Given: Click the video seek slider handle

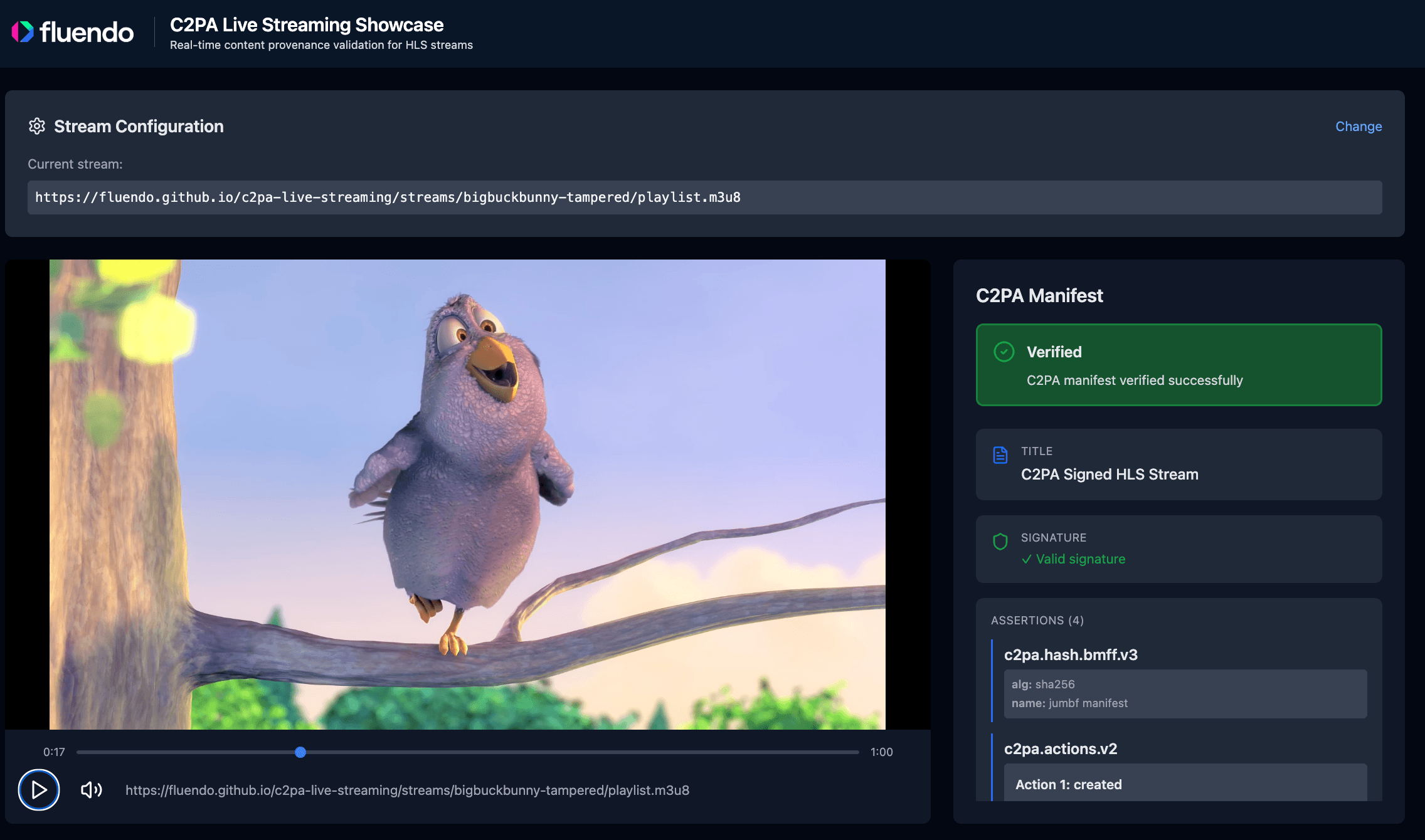Looking at the screenshot, I should coord(300,752).
